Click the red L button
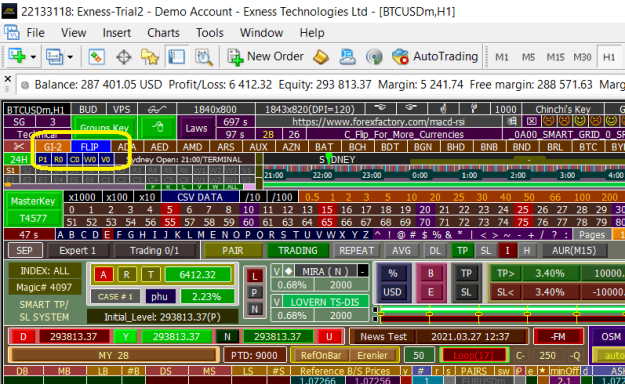The height and width of the screenshot is (384, 625). coord(255,276)
